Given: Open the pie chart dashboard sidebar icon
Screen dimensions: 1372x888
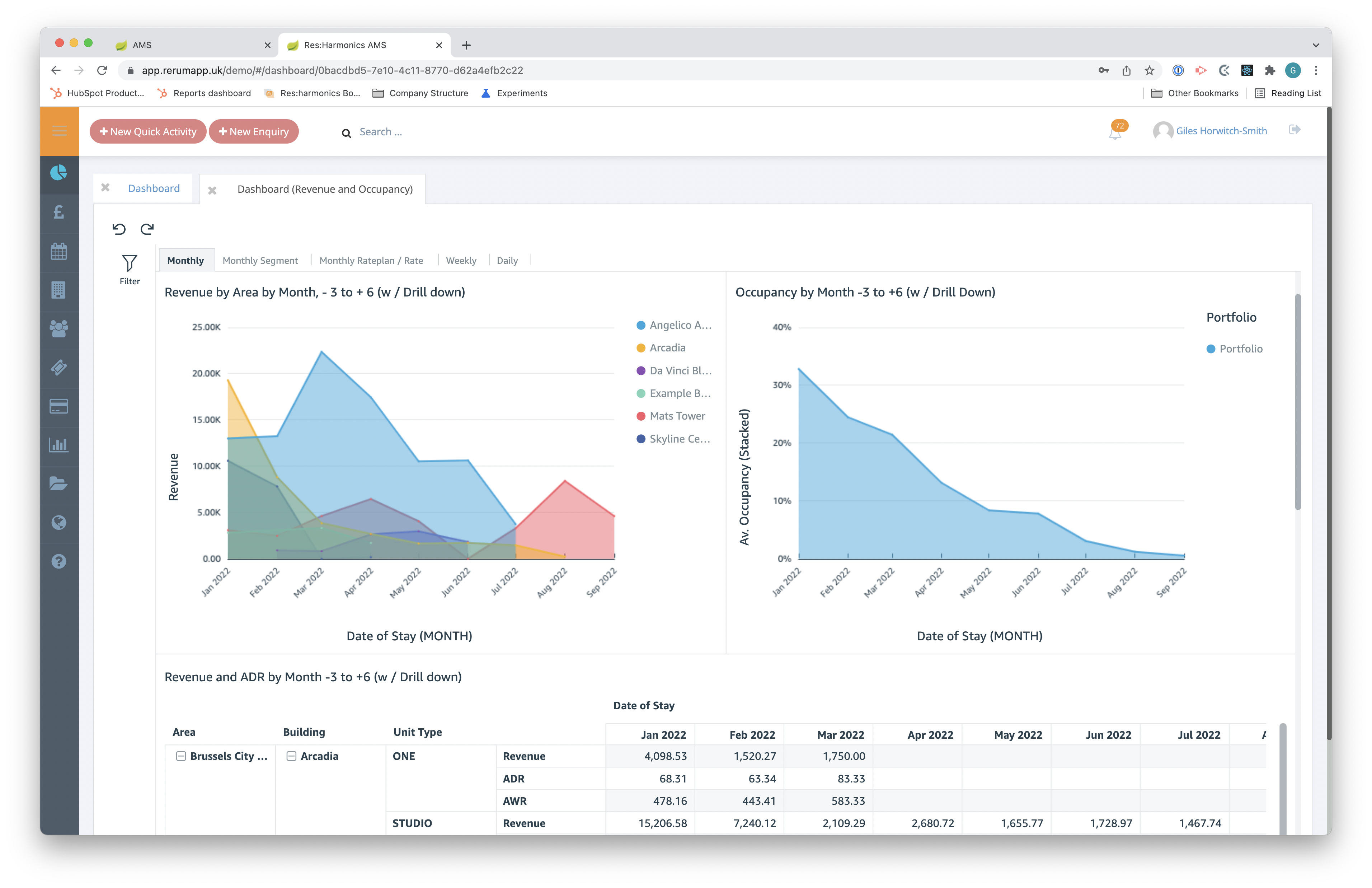Looking at the screenshot, I should click(59, 172).
